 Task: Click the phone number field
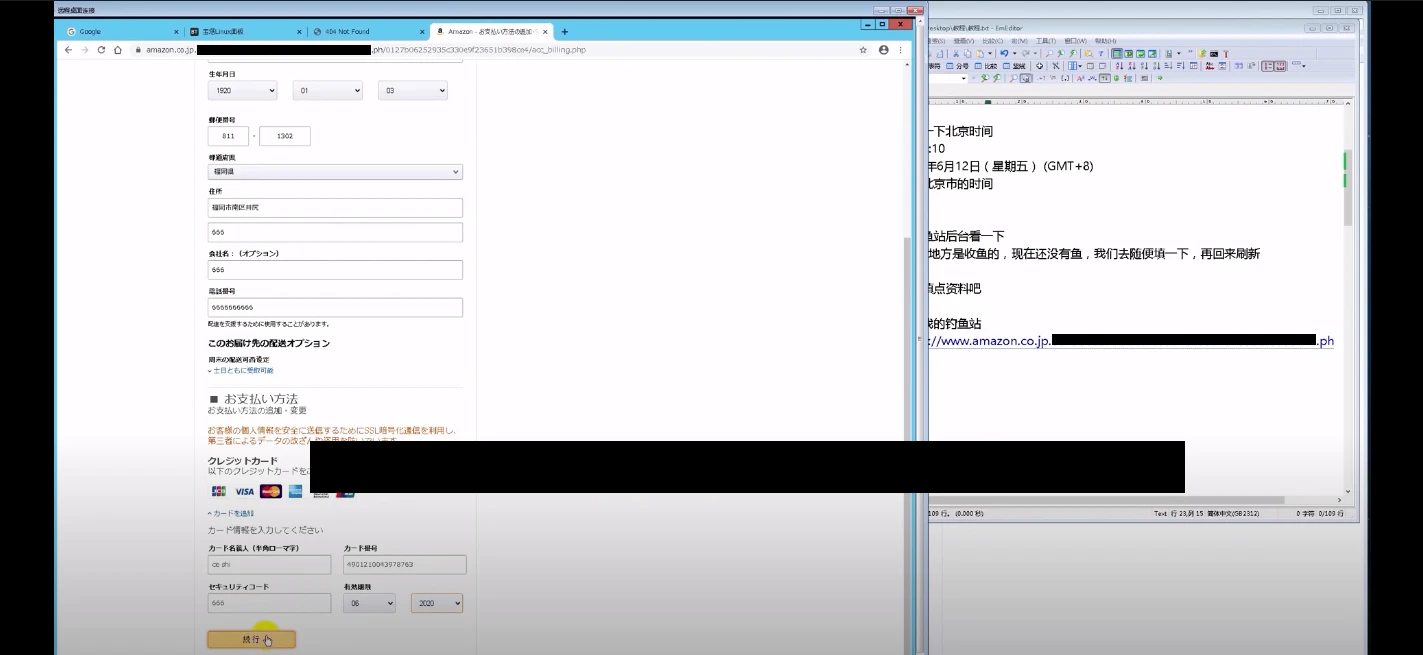335,307
